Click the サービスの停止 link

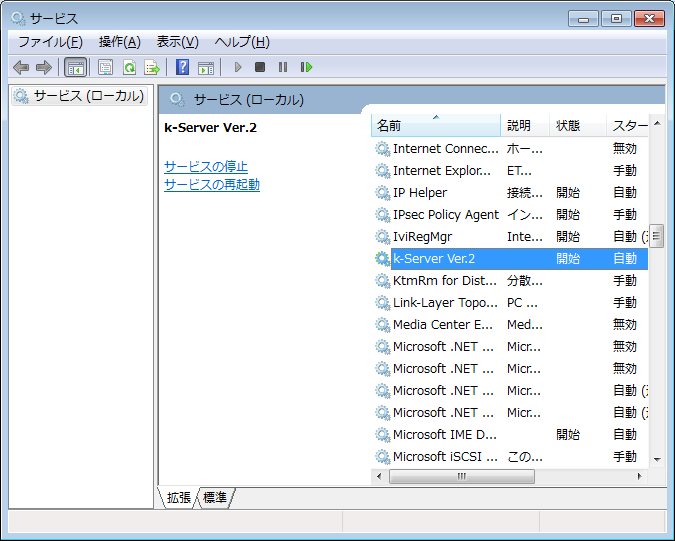tap(206, 167)
